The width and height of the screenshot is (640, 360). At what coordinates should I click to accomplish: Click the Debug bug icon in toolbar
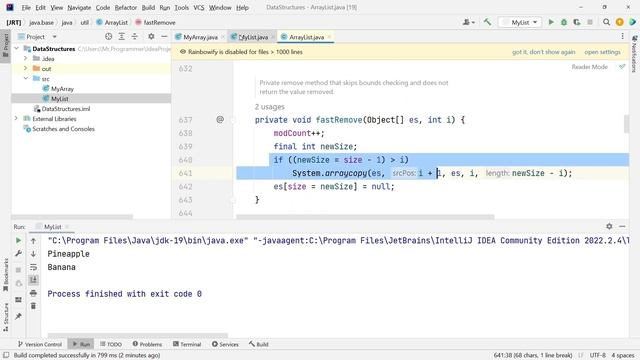click(564, 22)
